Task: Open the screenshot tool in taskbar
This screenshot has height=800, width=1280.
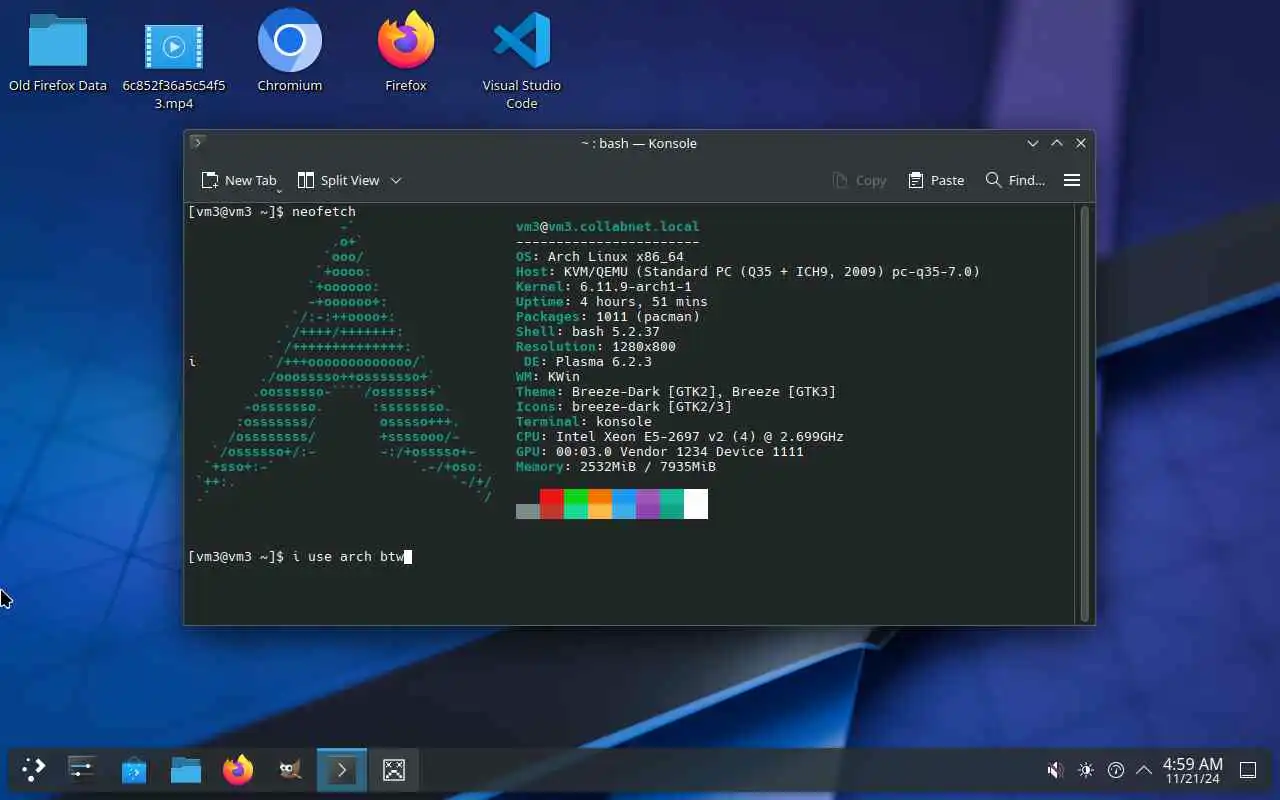Action: (394, 769)
